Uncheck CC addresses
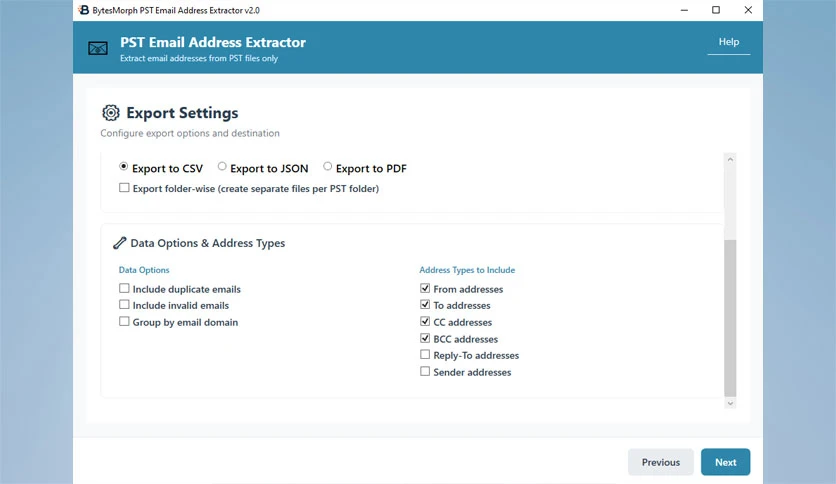This screenshot has width=836, height=484. click(425, 321)
